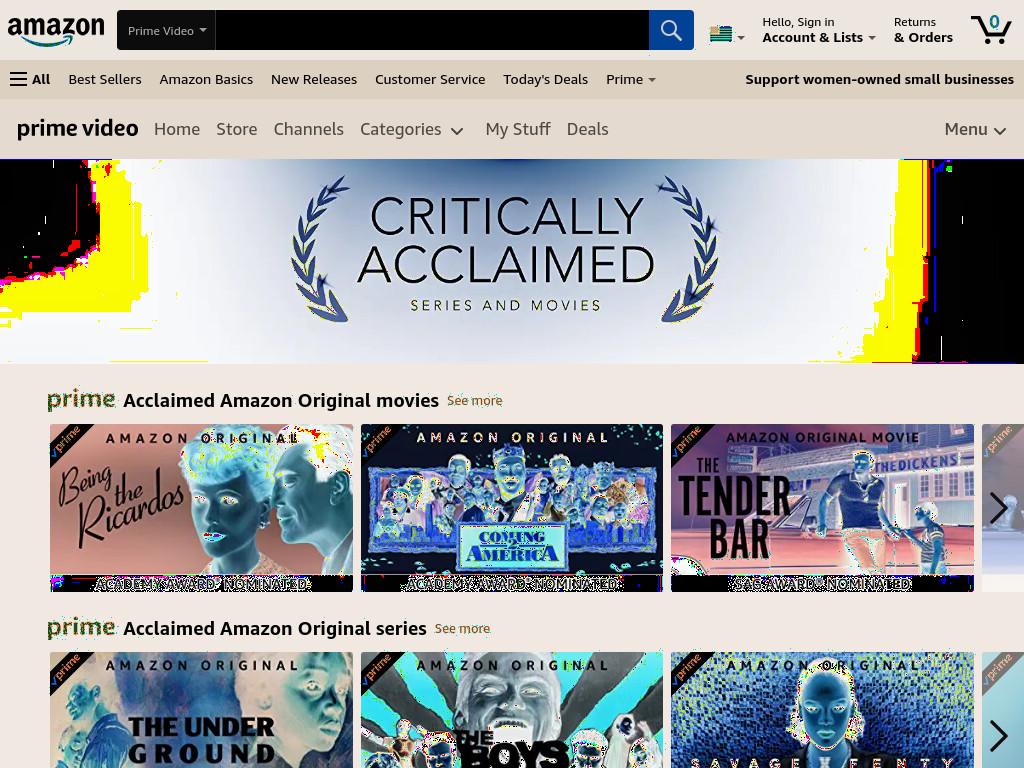This screenshot has height=768, width=1024.
Task: Open Best Sellers link
Action: [x=105, y=80]
